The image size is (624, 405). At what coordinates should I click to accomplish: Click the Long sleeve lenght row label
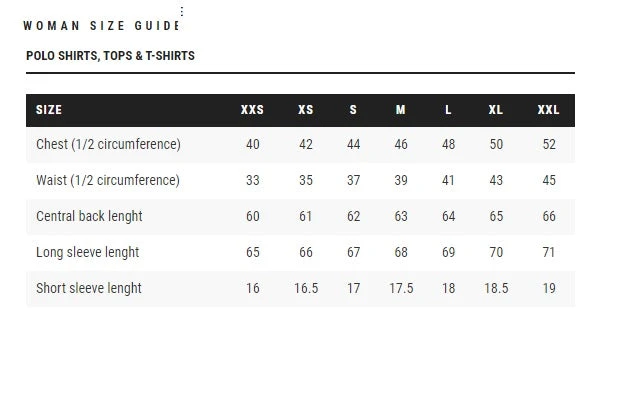click(87, 253)
